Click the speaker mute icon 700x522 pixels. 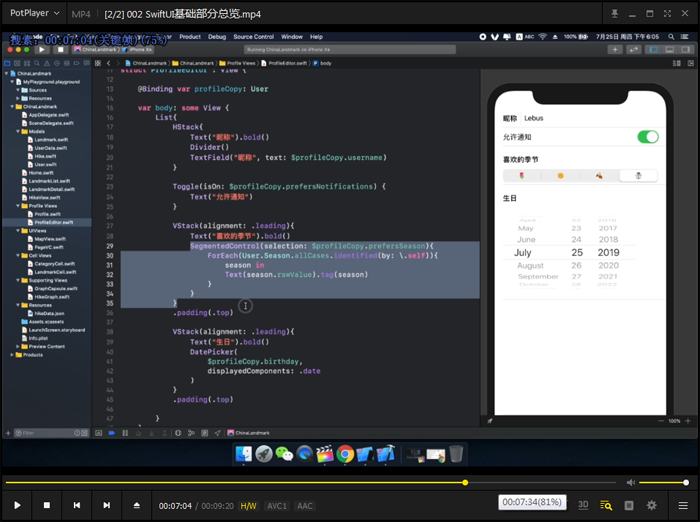click(x=630, y=482)
